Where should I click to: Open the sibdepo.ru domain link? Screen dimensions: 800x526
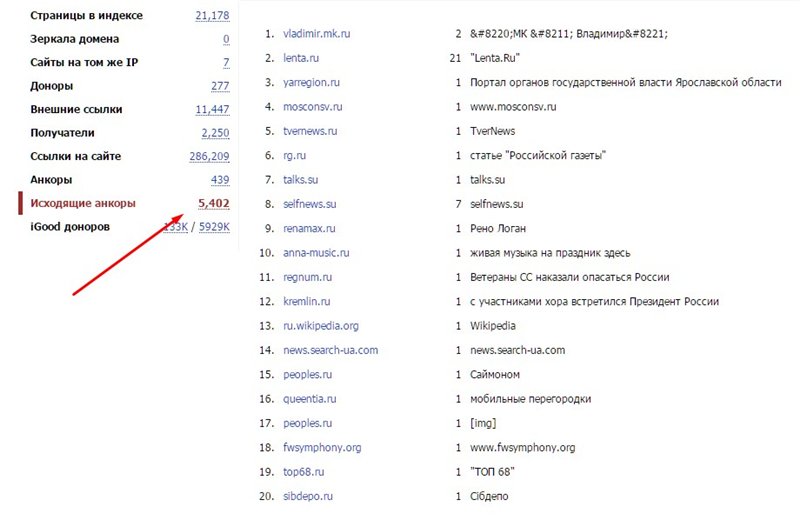308,496
